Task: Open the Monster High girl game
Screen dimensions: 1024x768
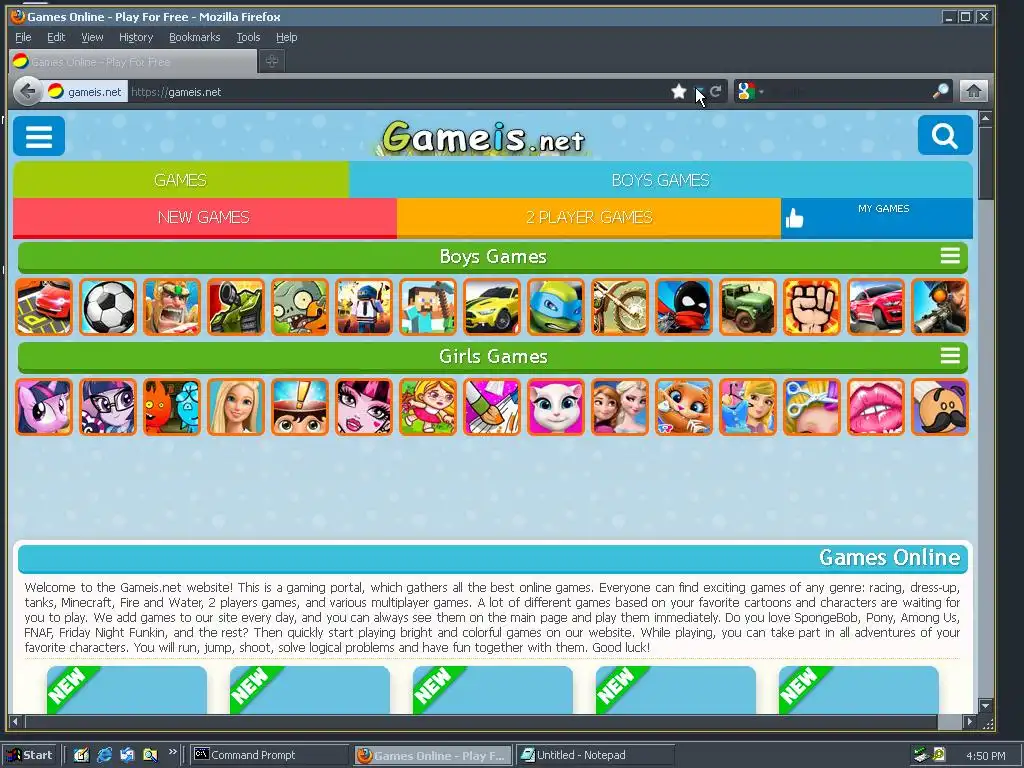Action: tap(364, 407)
